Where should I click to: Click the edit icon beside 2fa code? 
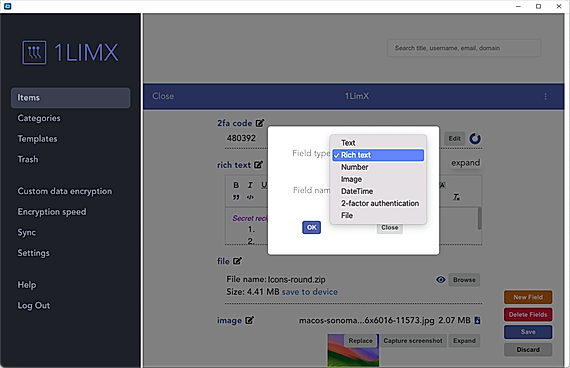click(x=260, y=123)
